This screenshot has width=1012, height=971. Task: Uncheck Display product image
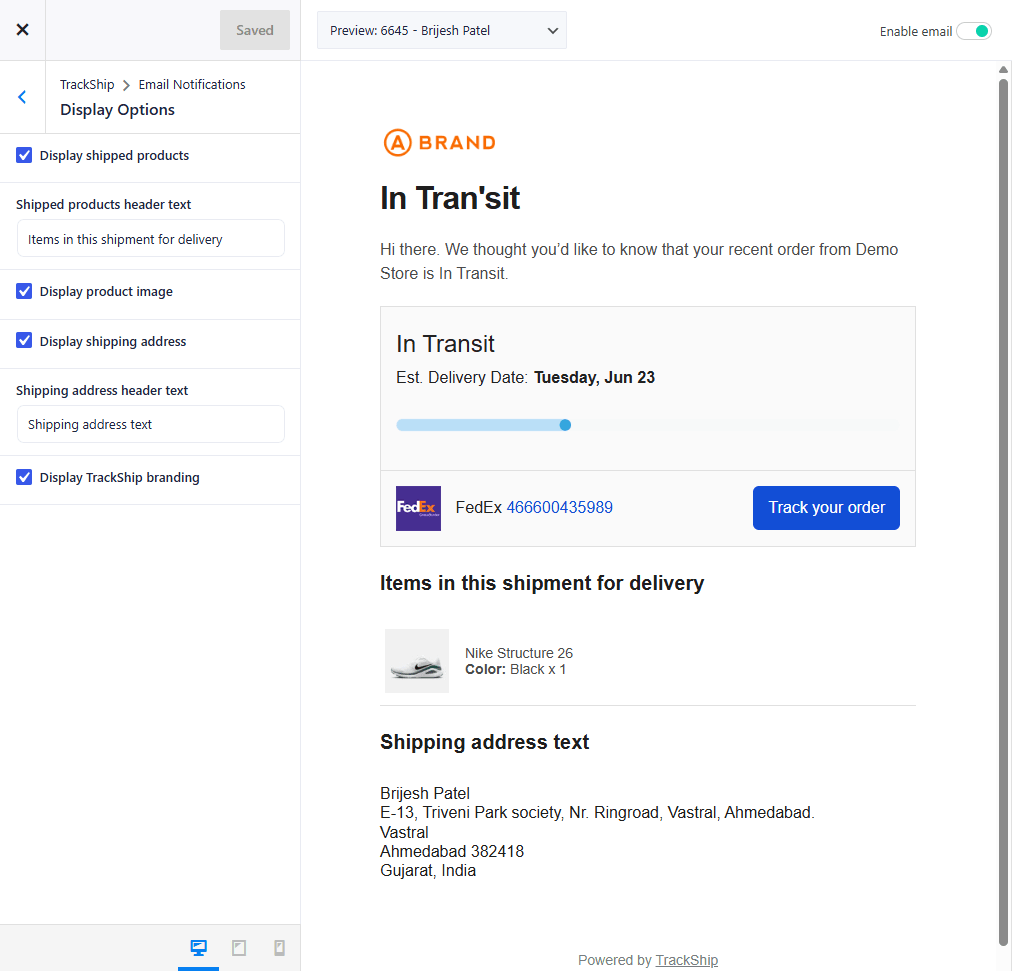point(24,291)
